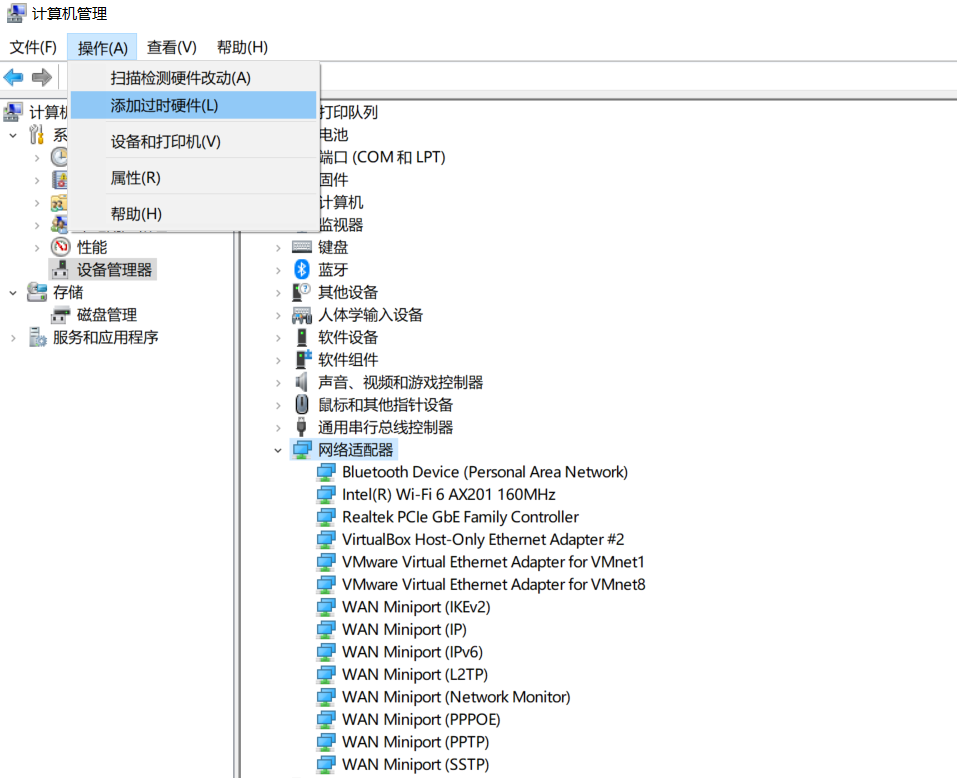957x778 pixels.
Task: Click the 存储 storage icon
Action: 37,292
